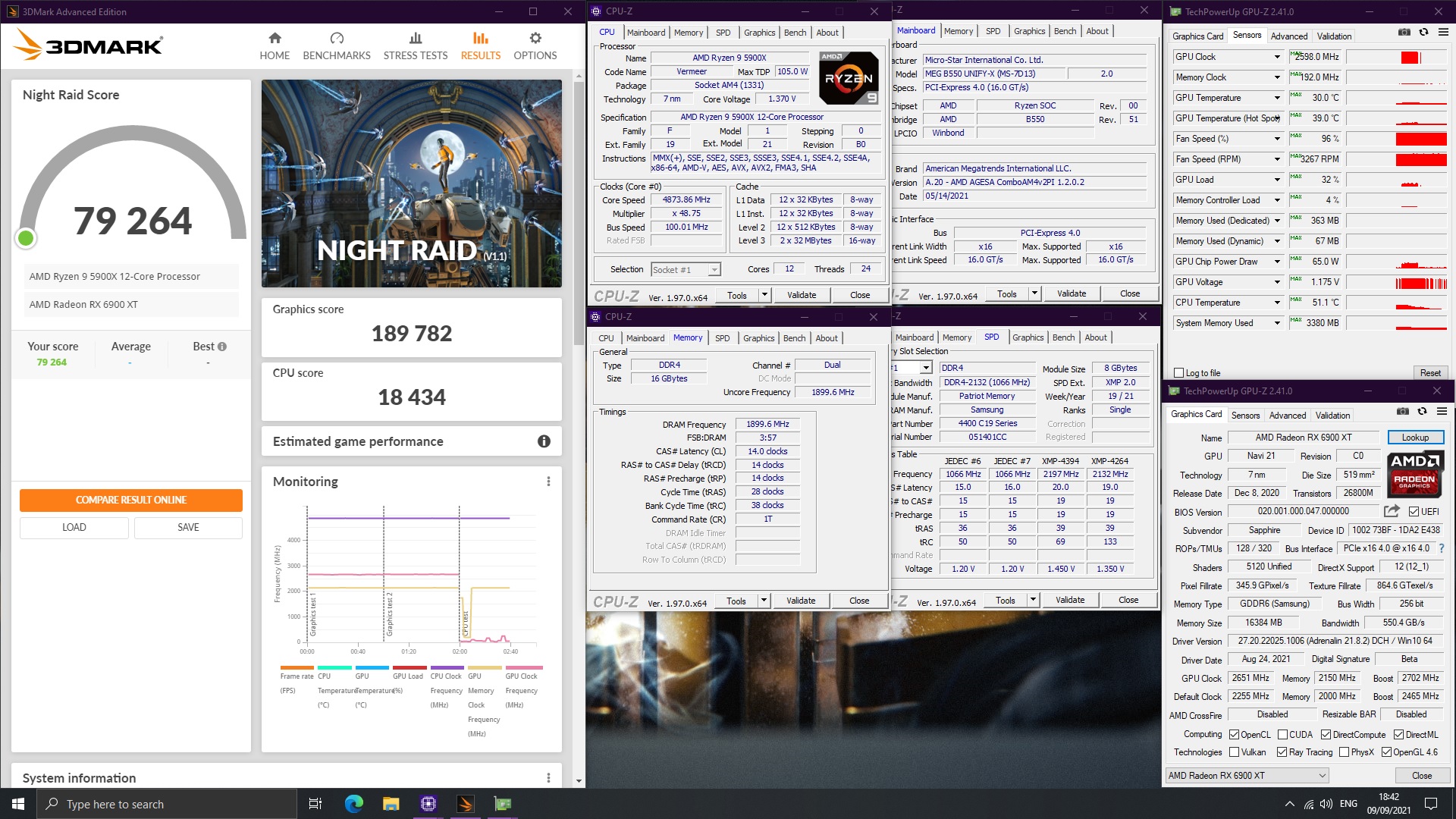The height and width of the screenshot is (819, 1456).
Task: Open Graphics tab in CPU-Z SPD window
Action: [x=1028, y=337]
